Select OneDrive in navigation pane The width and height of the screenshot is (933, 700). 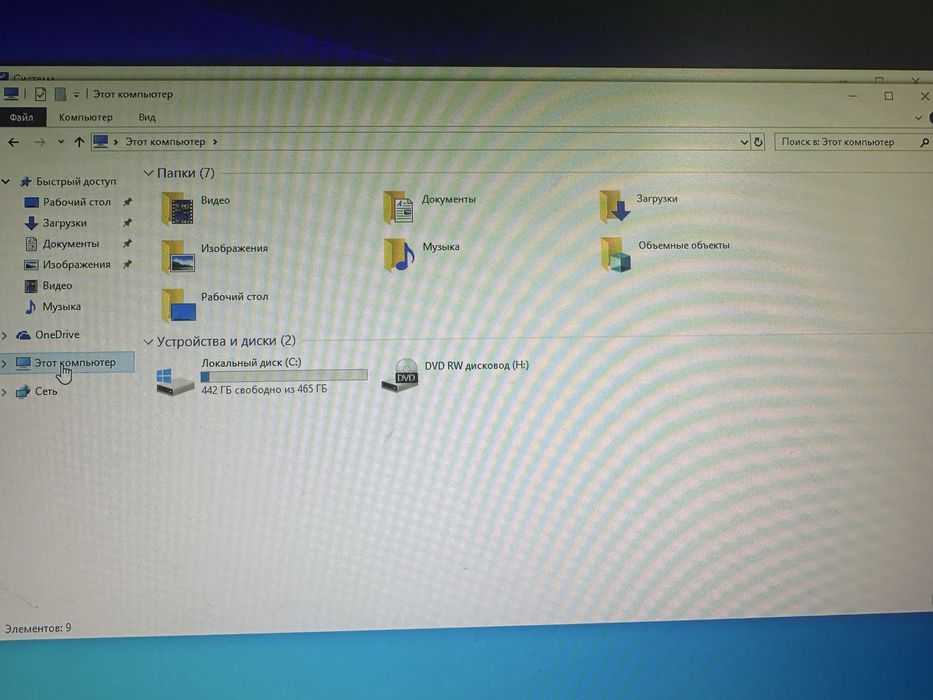(x=57, y=335)
